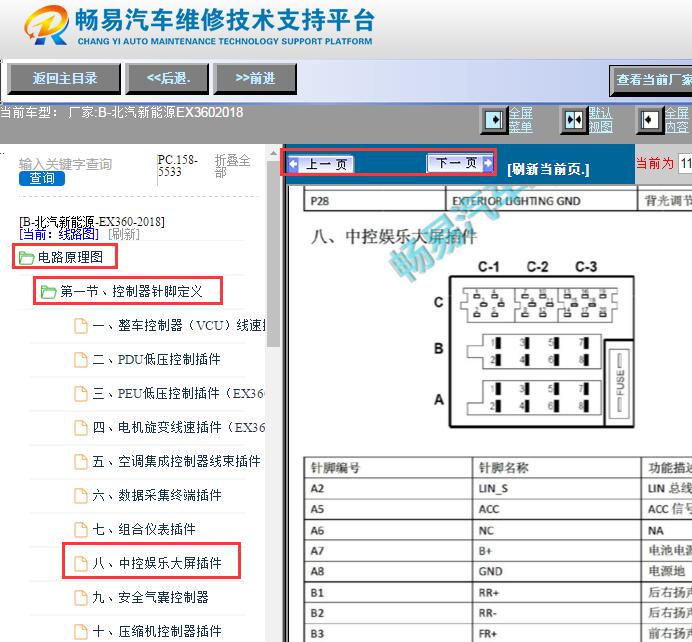Go to next page with 下一页
The image size is (692, 642).
point(459,163)
